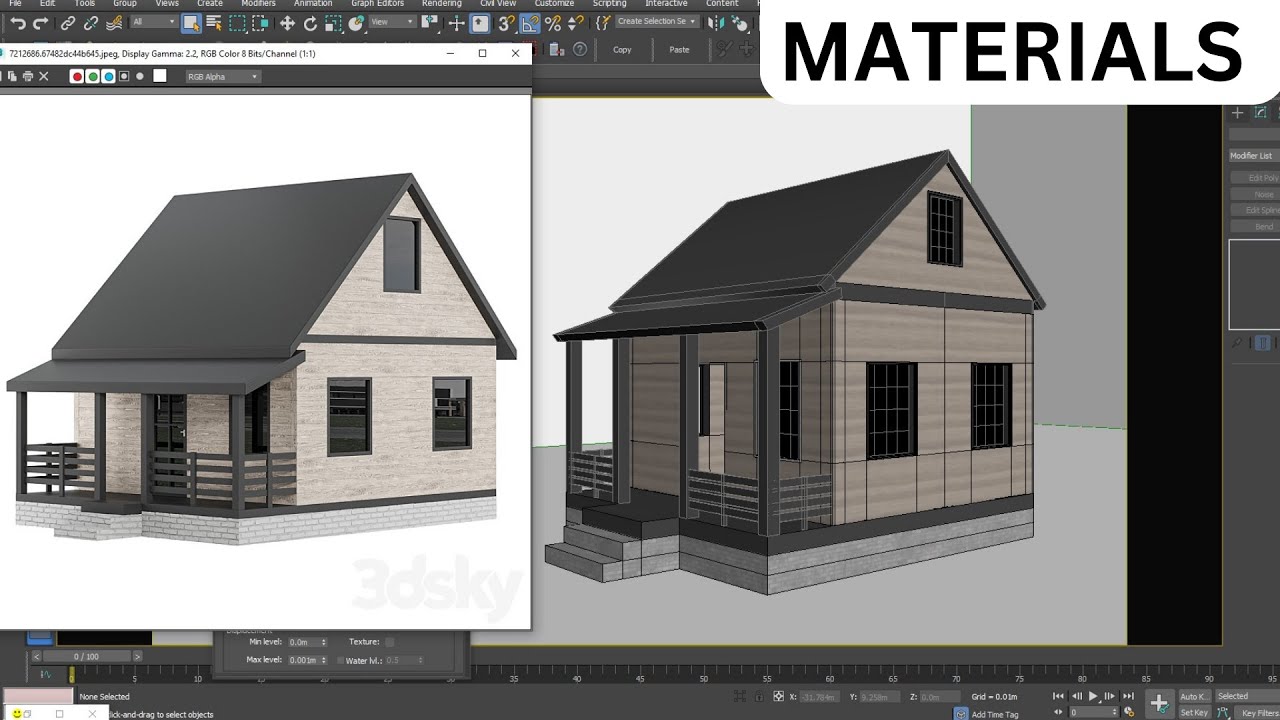This screenshot has height=720, width=1280.
Task: Click the Redo arrow in main toolbar
Action: pyautogui.click(x=41, y=23)
